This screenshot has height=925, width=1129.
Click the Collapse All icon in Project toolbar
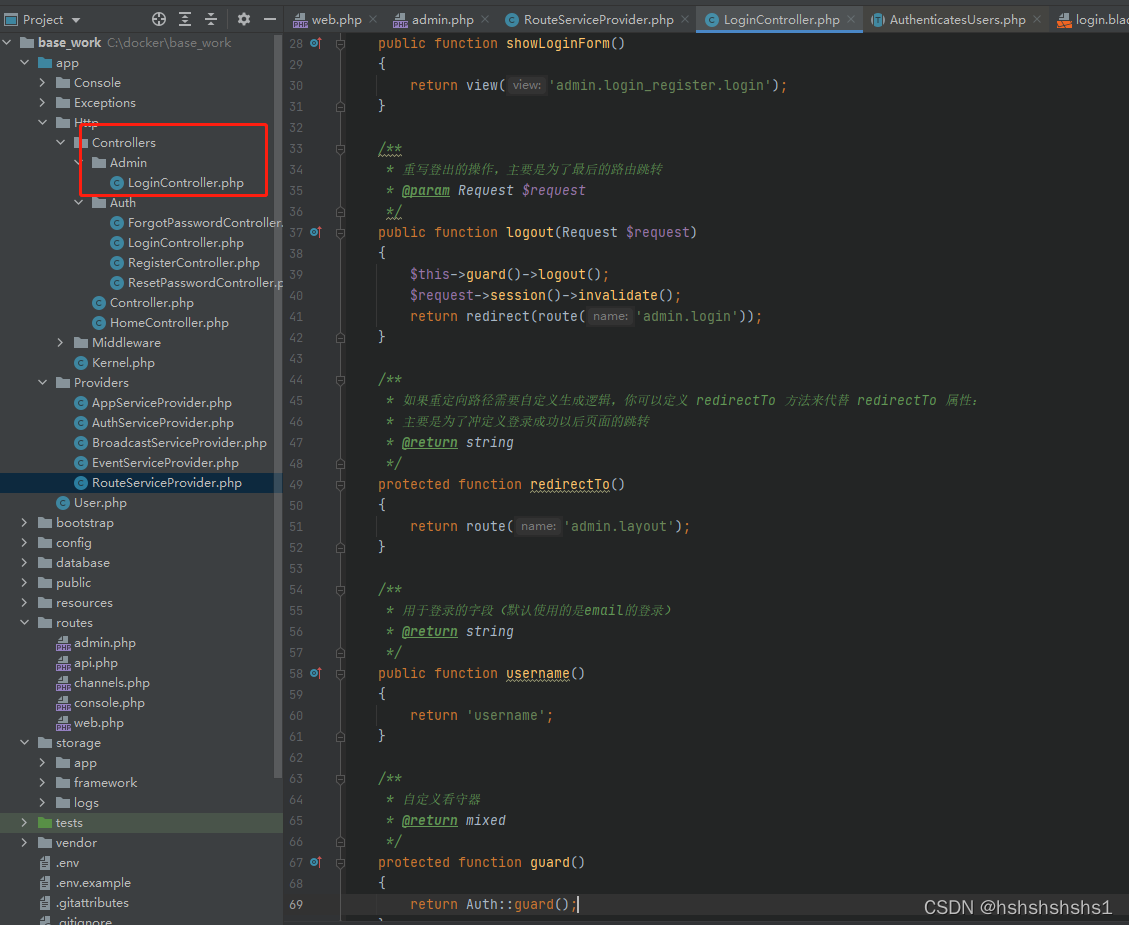[211, 19]
